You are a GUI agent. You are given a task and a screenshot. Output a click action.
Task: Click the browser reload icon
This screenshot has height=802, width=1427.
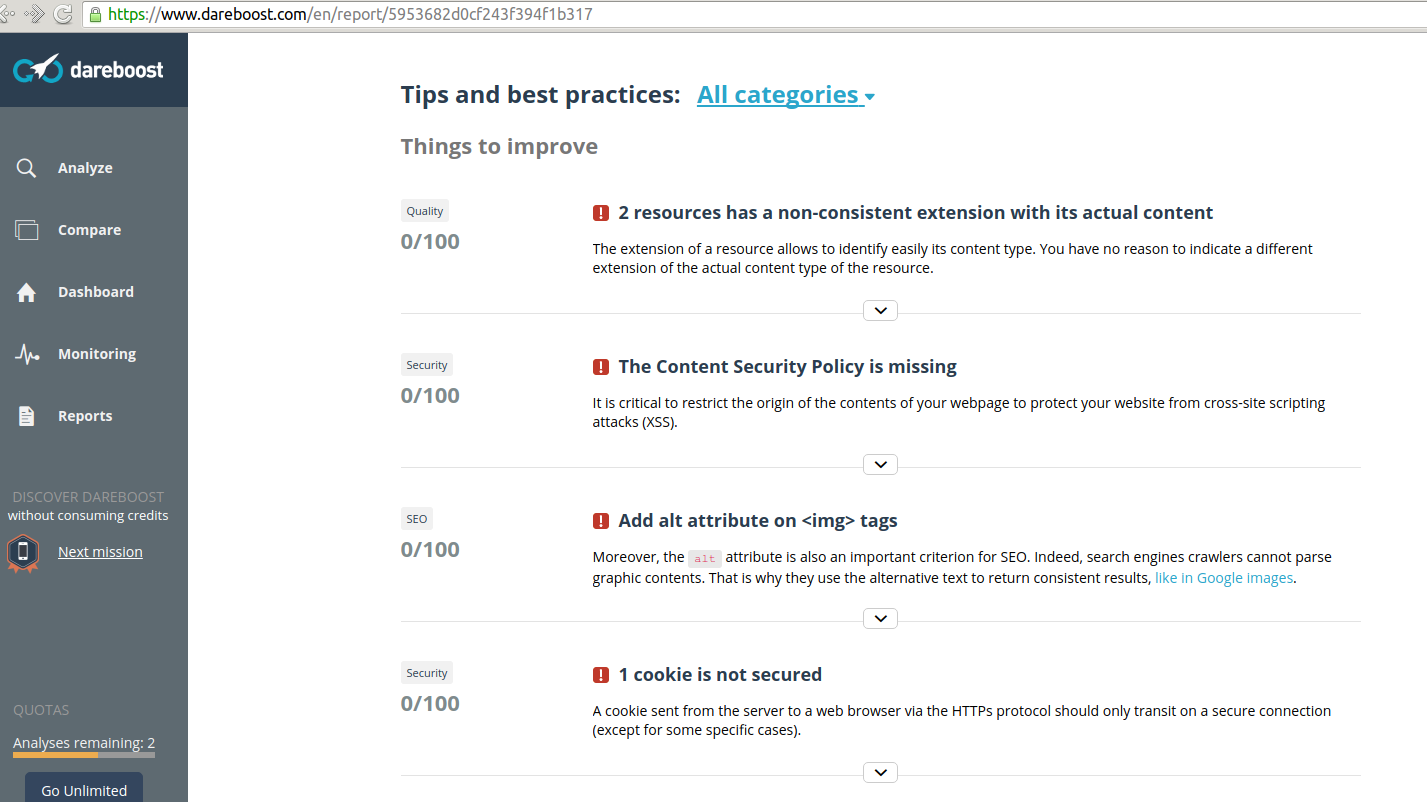(62, 14)
